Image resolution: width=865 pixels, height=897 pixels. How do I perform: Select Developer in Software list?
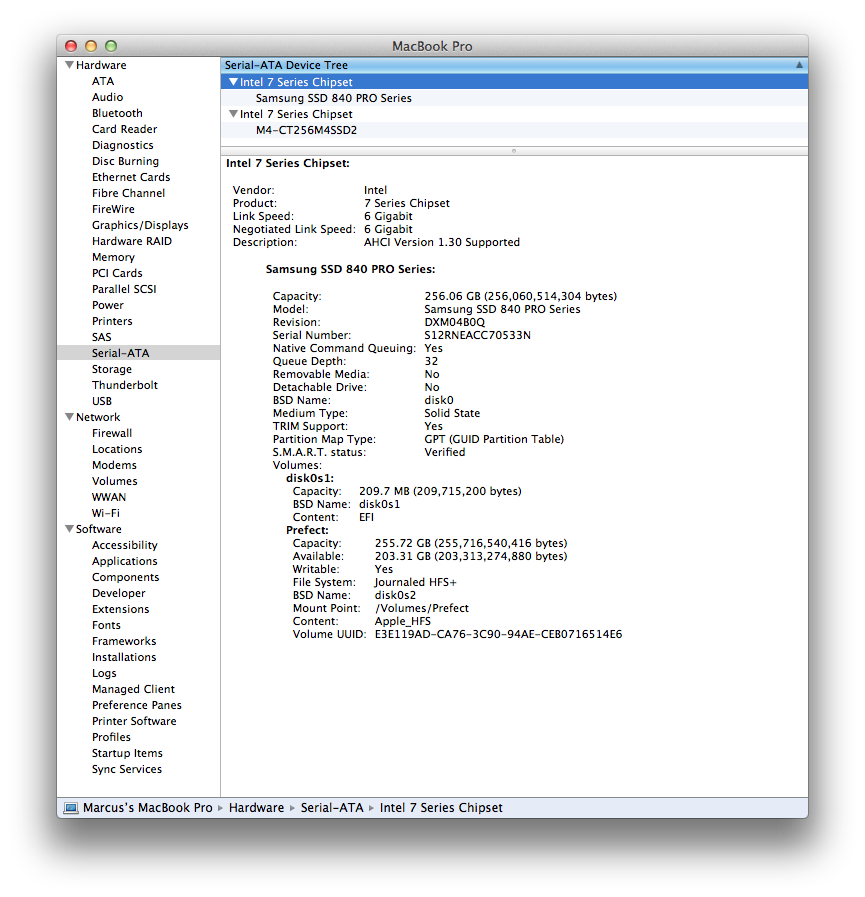tap(118, 594)
